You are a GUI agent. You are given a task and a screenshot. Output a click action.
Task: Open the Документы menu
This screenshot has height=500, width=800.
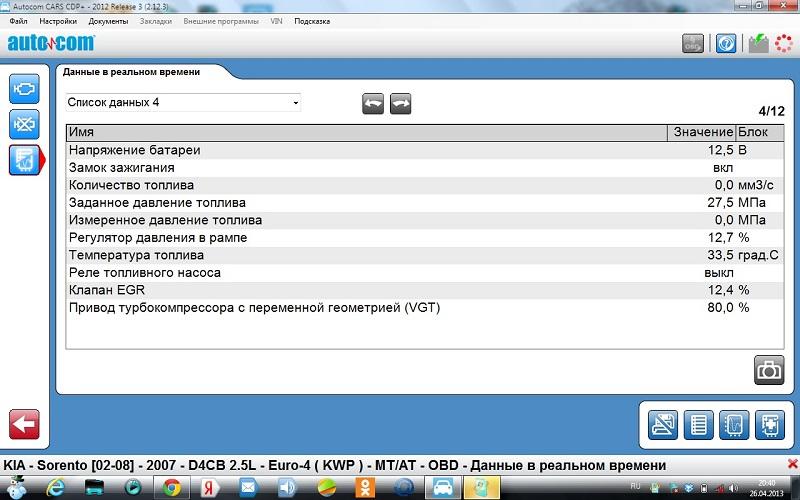point(108,21)
